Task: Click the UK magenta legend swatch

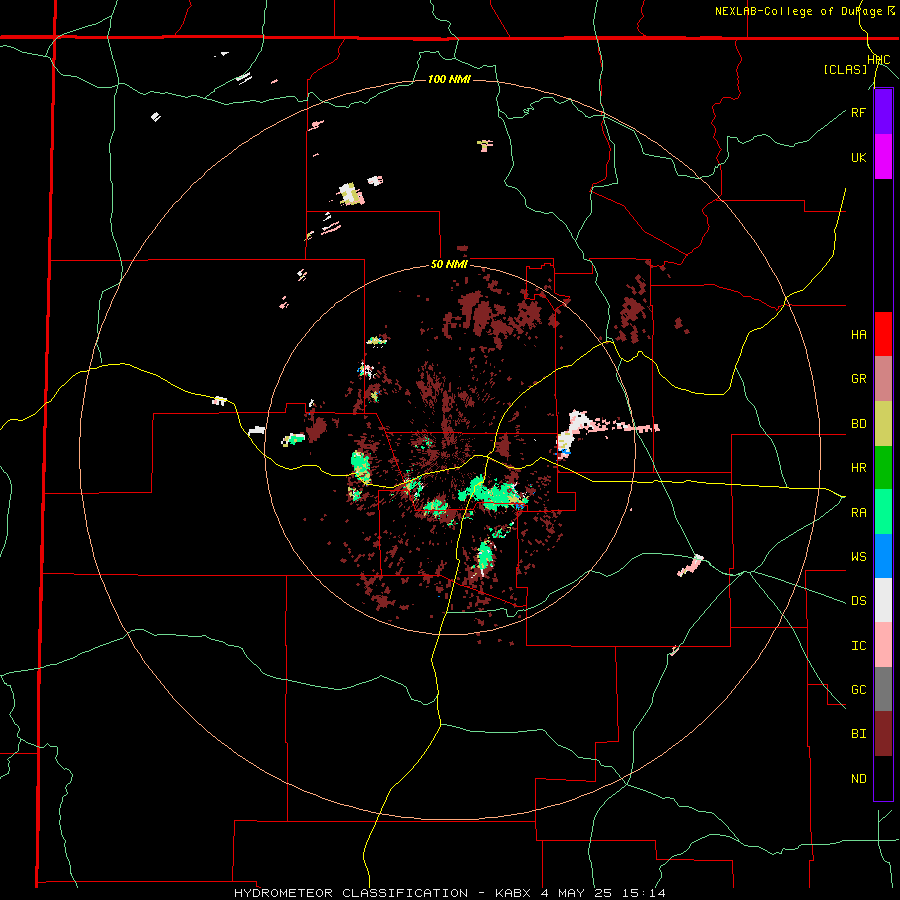Action: (883, 157)
